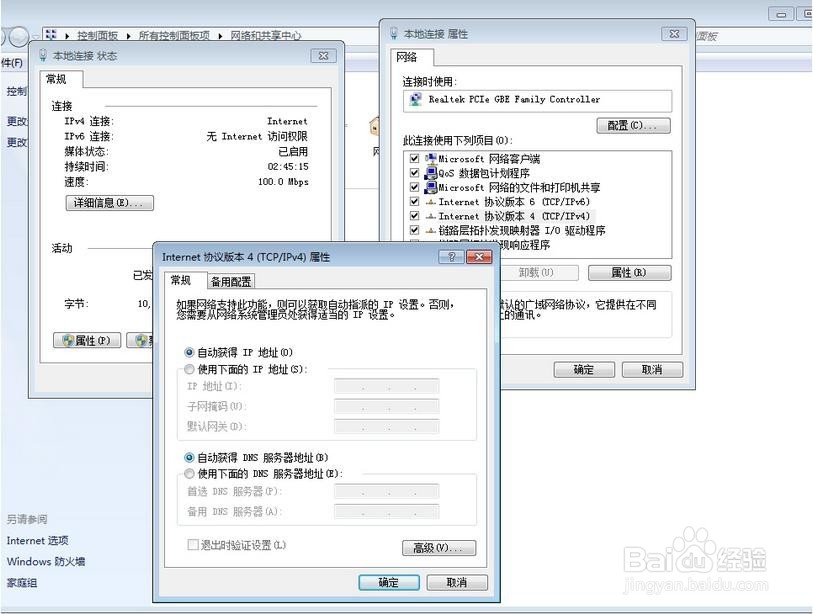Viewport: 813px width, 614px height.
Task: Click the QoS 数据包计划程序 item icon
Action: (430, 173)
